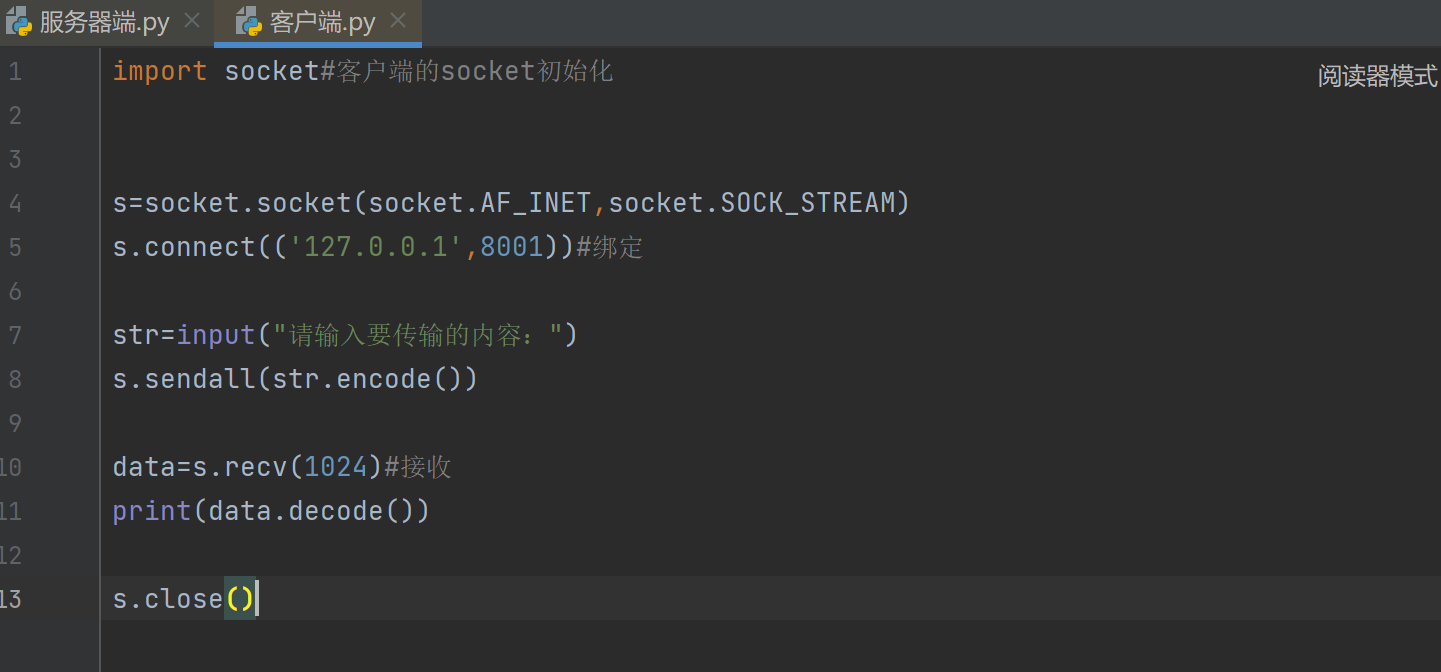
Task: Click line number 1 in the gutter
Action: [14, 72]
